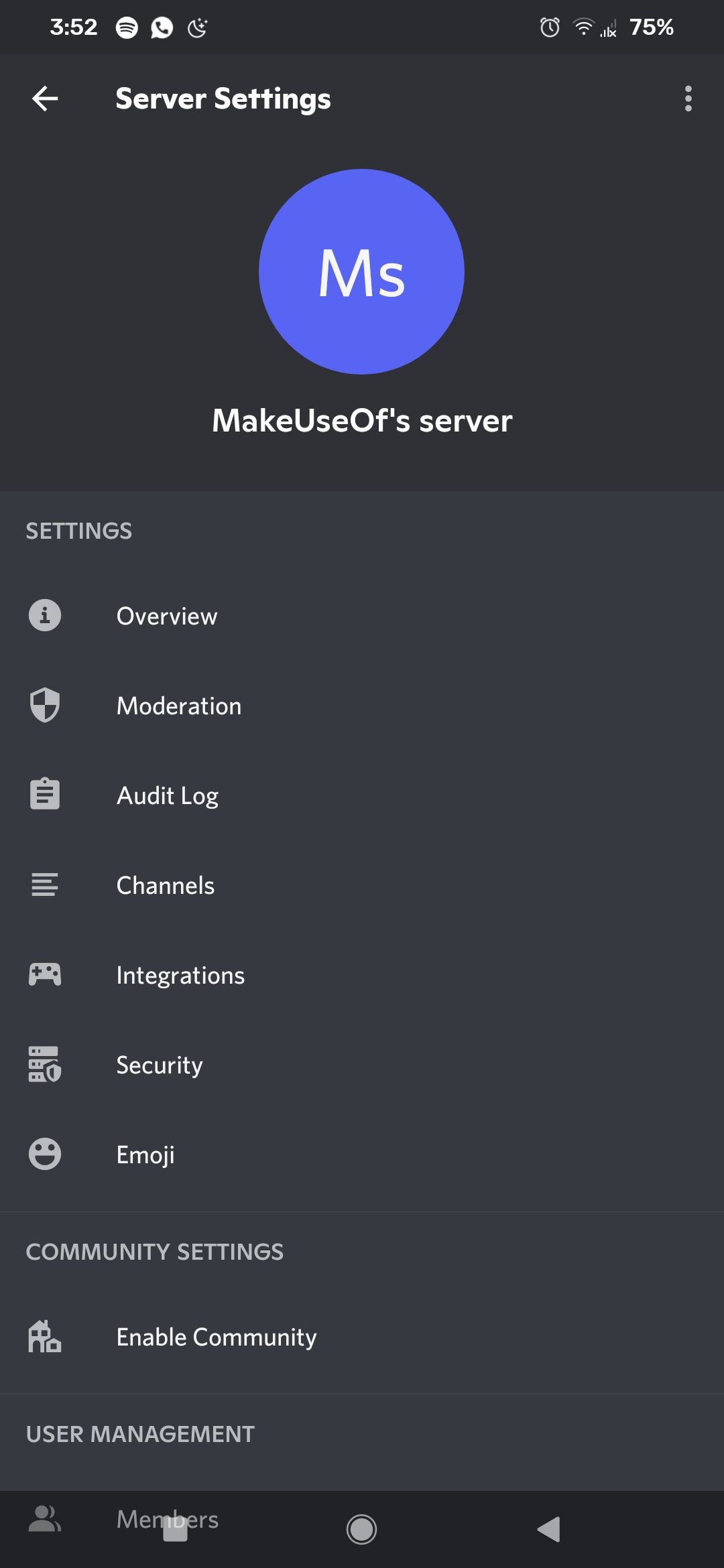Viewport: 724px width, 1568px height.
Task: Tap the Wi-Fi status icon
Action: click(x=584, y=27)
